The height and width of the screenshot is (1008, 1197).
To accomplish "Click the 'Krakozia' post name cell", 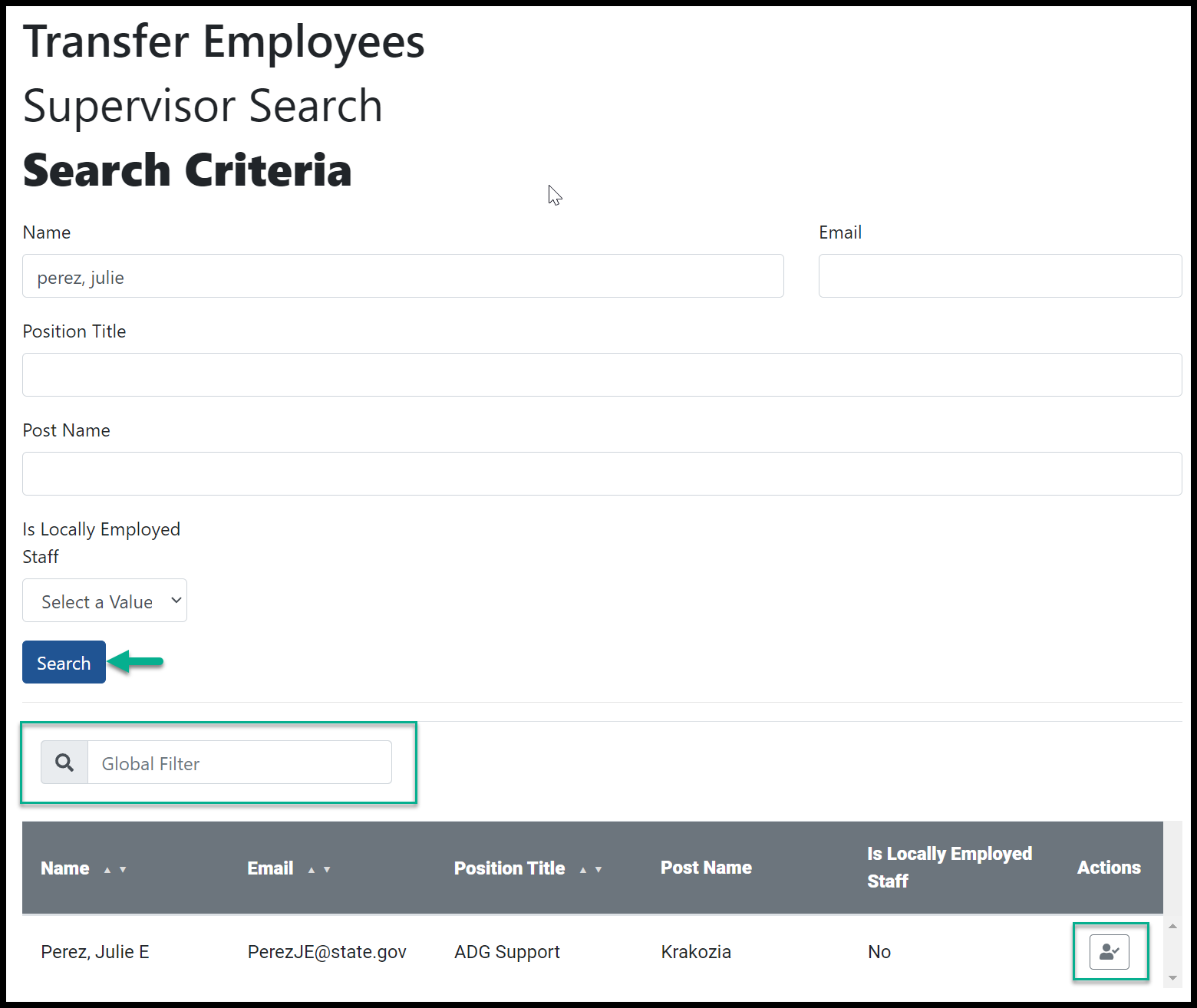I will point(696,952).
